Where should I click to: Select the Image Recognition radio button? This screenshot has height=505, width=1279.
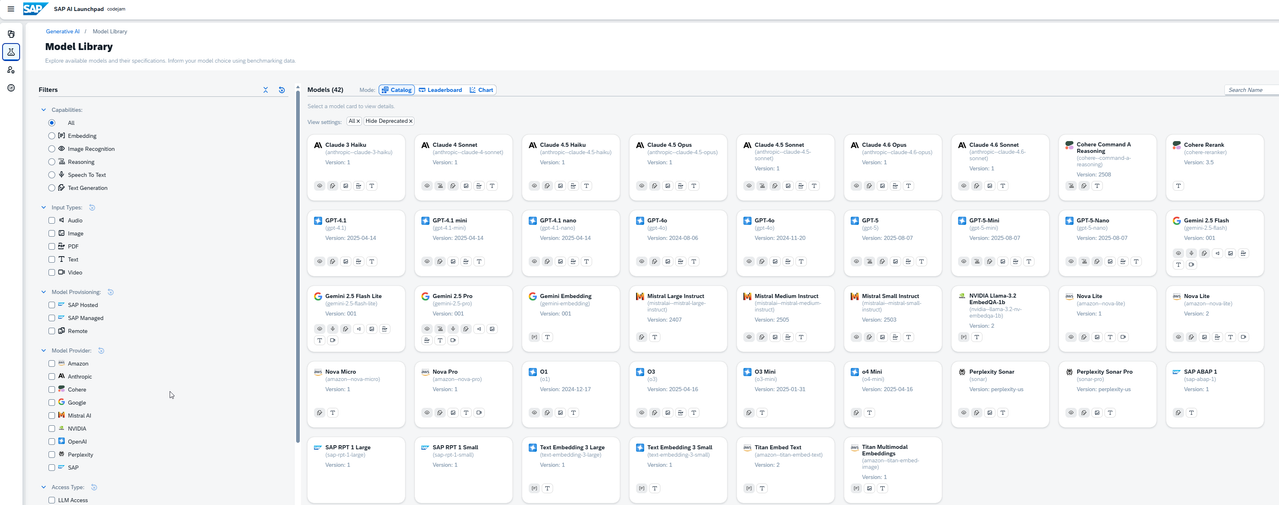click(x=52, y=149)
